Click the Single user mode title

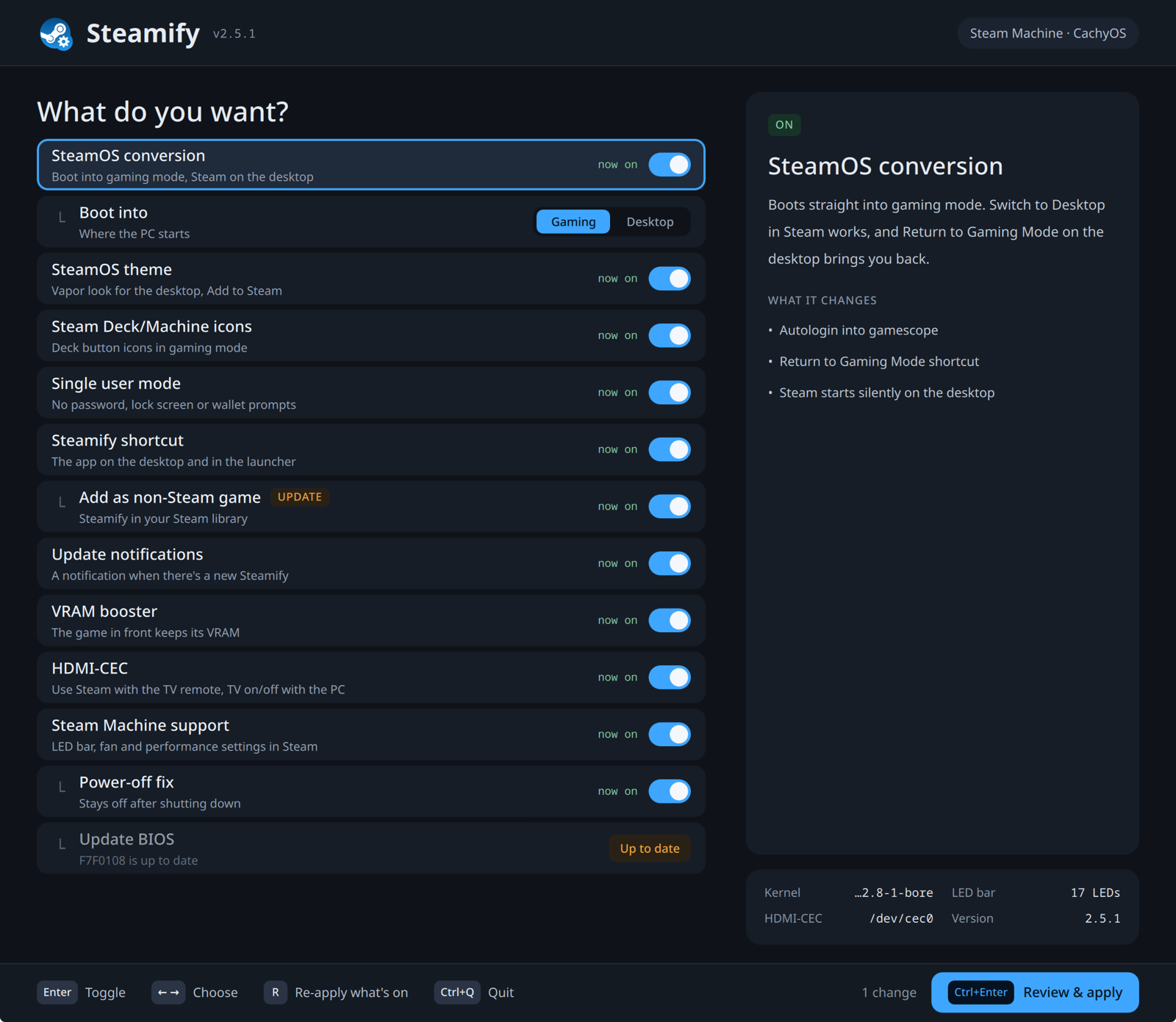click(x=116, y=384)
